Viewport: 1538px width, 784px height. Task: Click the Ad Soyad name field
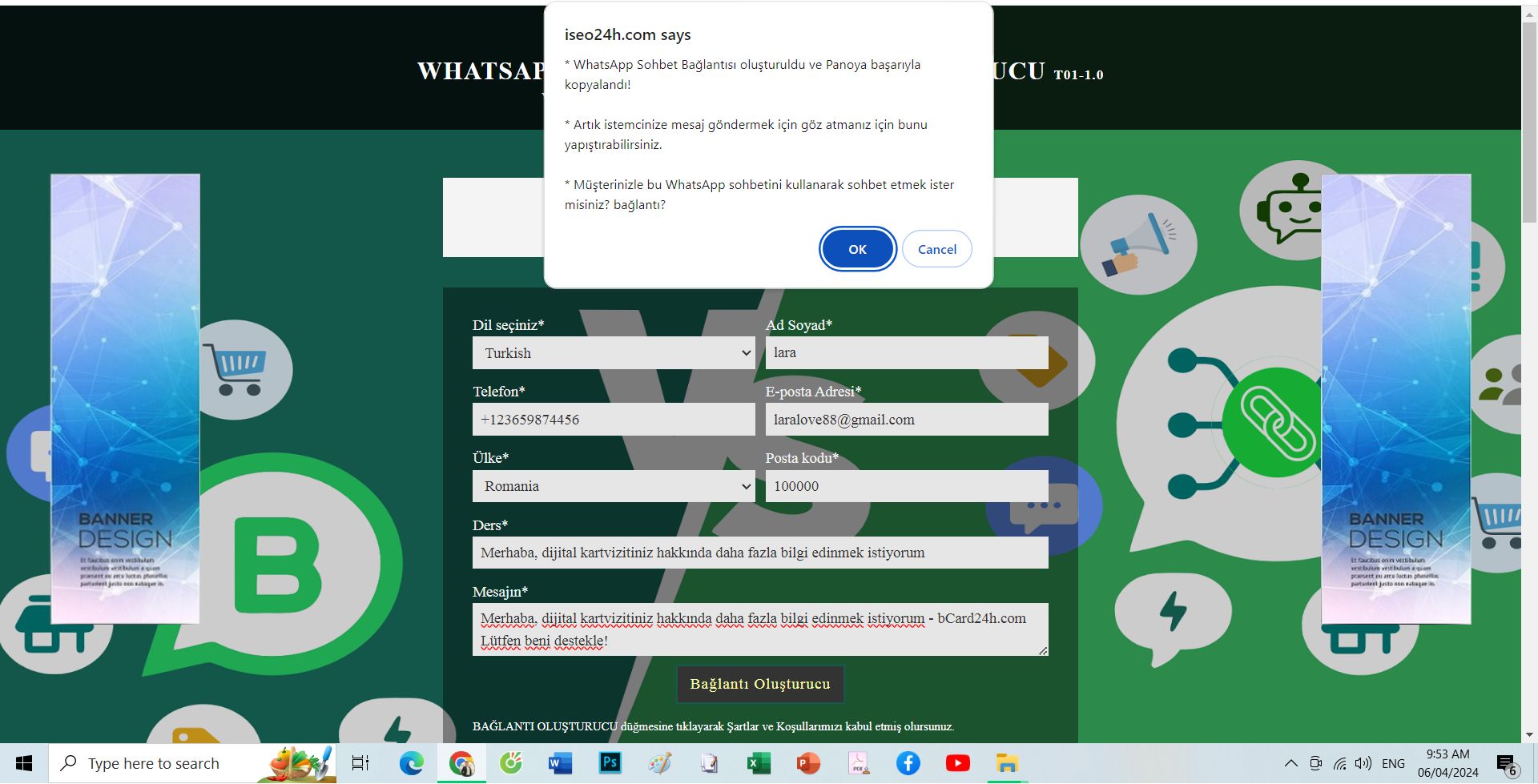pyautogui.click(x=907, y=352)
